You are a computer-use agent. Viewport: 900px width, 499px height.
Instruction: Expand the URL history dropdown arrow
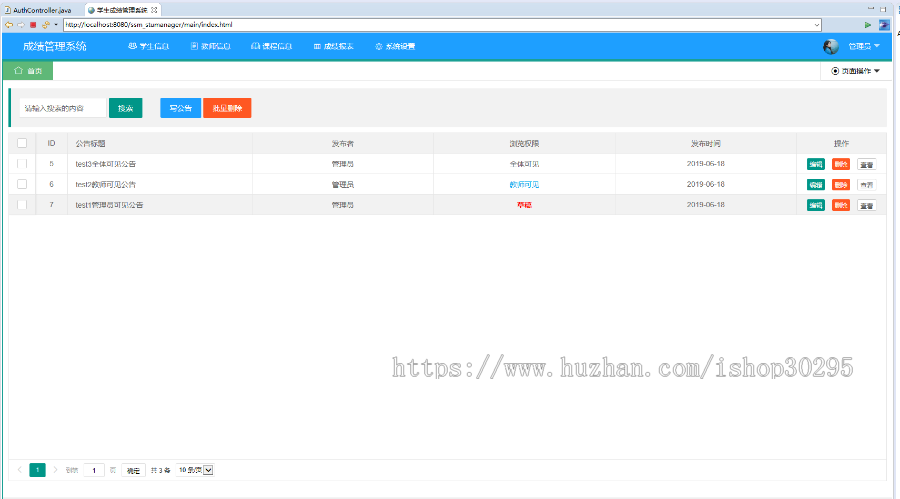[816, 25]
